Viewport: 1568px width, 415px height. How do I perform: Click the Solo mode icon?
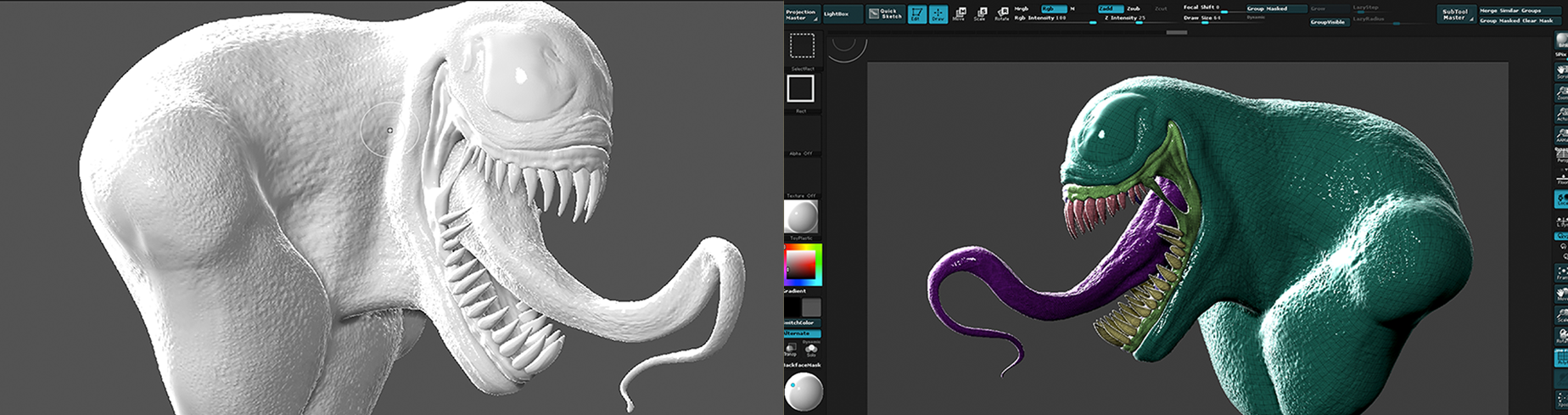tap(810, 350)
